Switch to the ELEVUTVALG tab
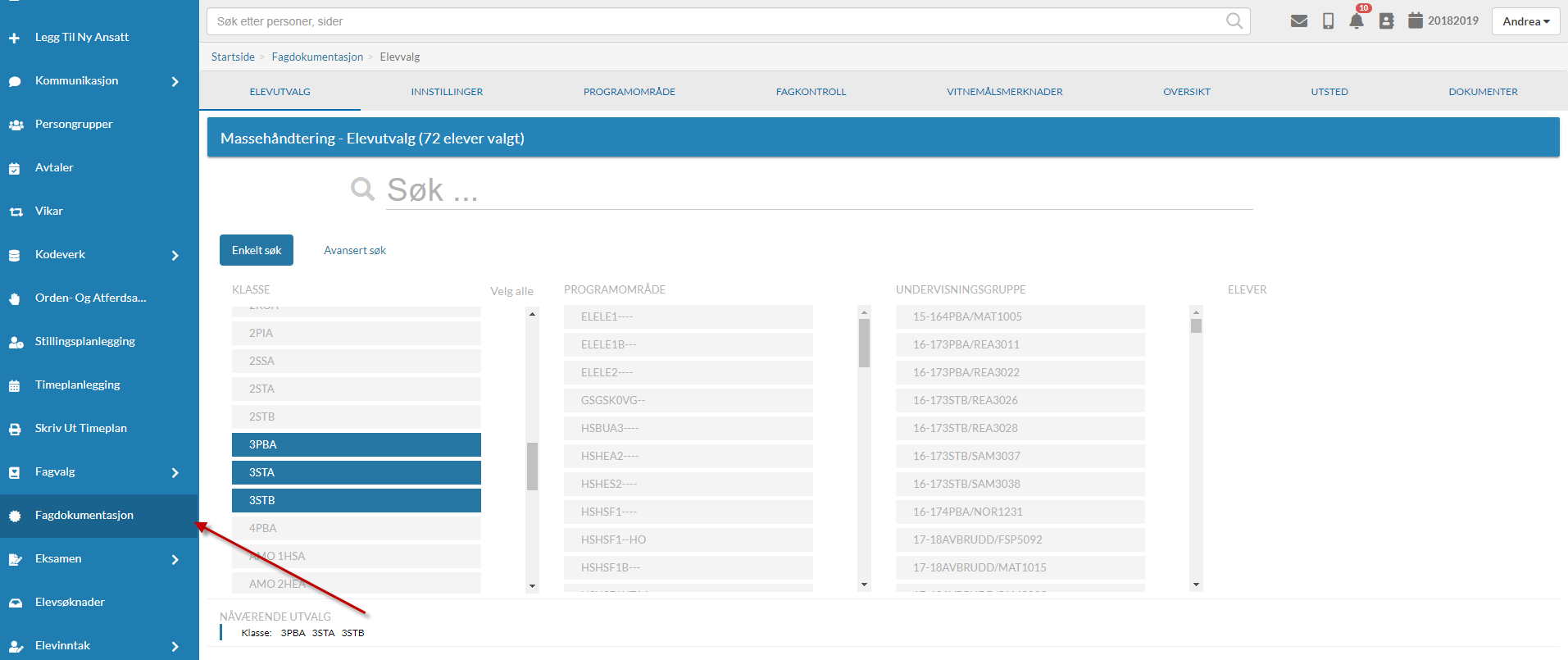The image size is (1568, 660). click(x=280, y=92)
